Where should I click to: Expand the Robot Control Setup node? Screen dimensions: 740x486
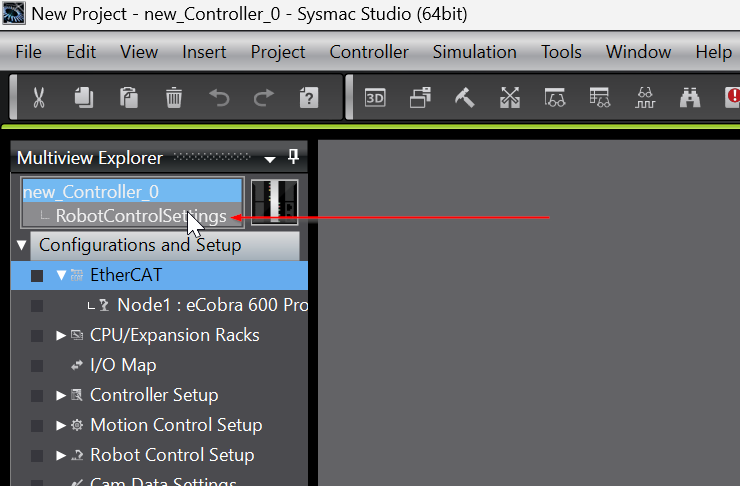[61, 455]
